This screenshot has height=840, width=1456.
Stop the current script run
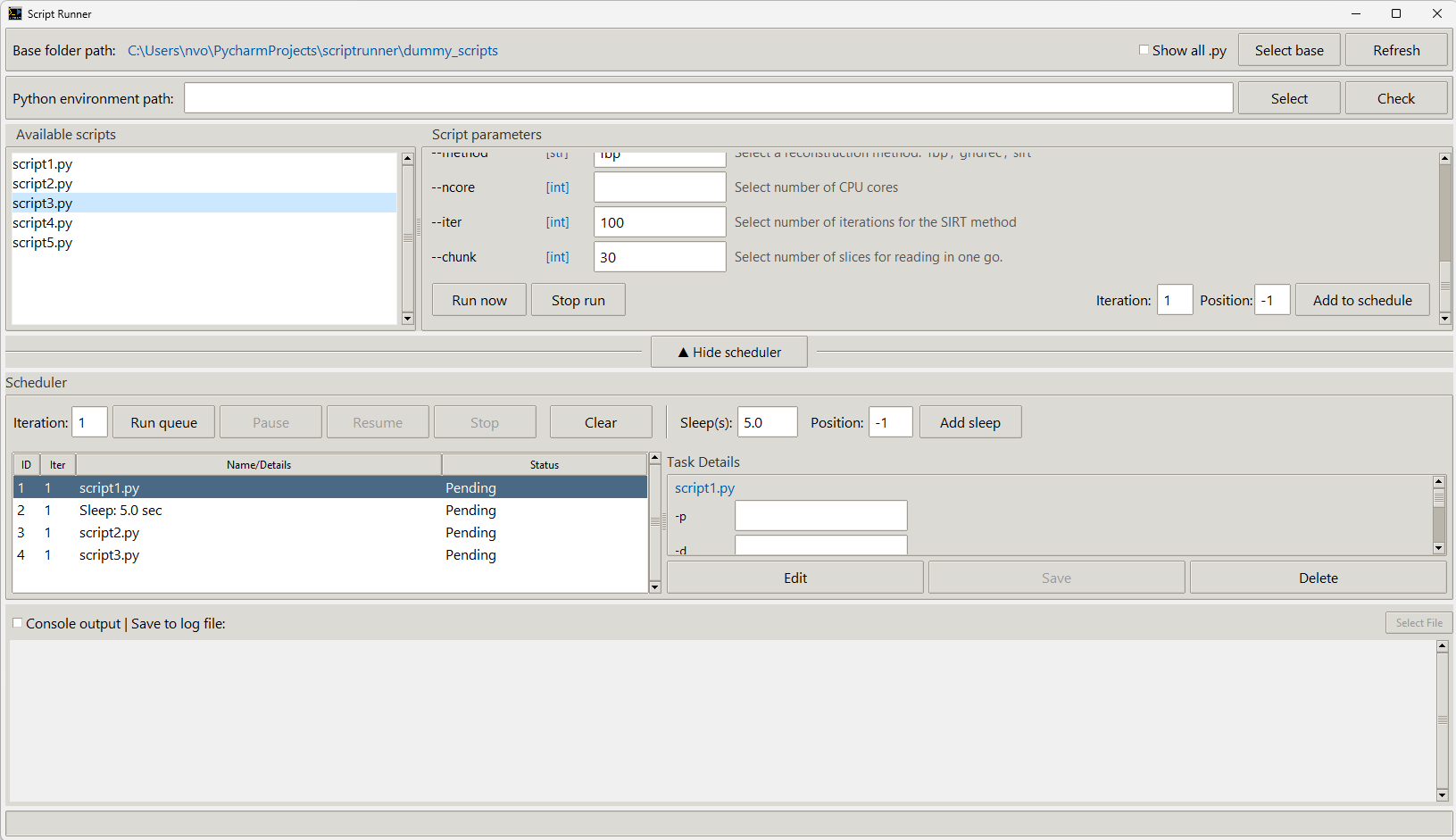[x=578, y=299]
